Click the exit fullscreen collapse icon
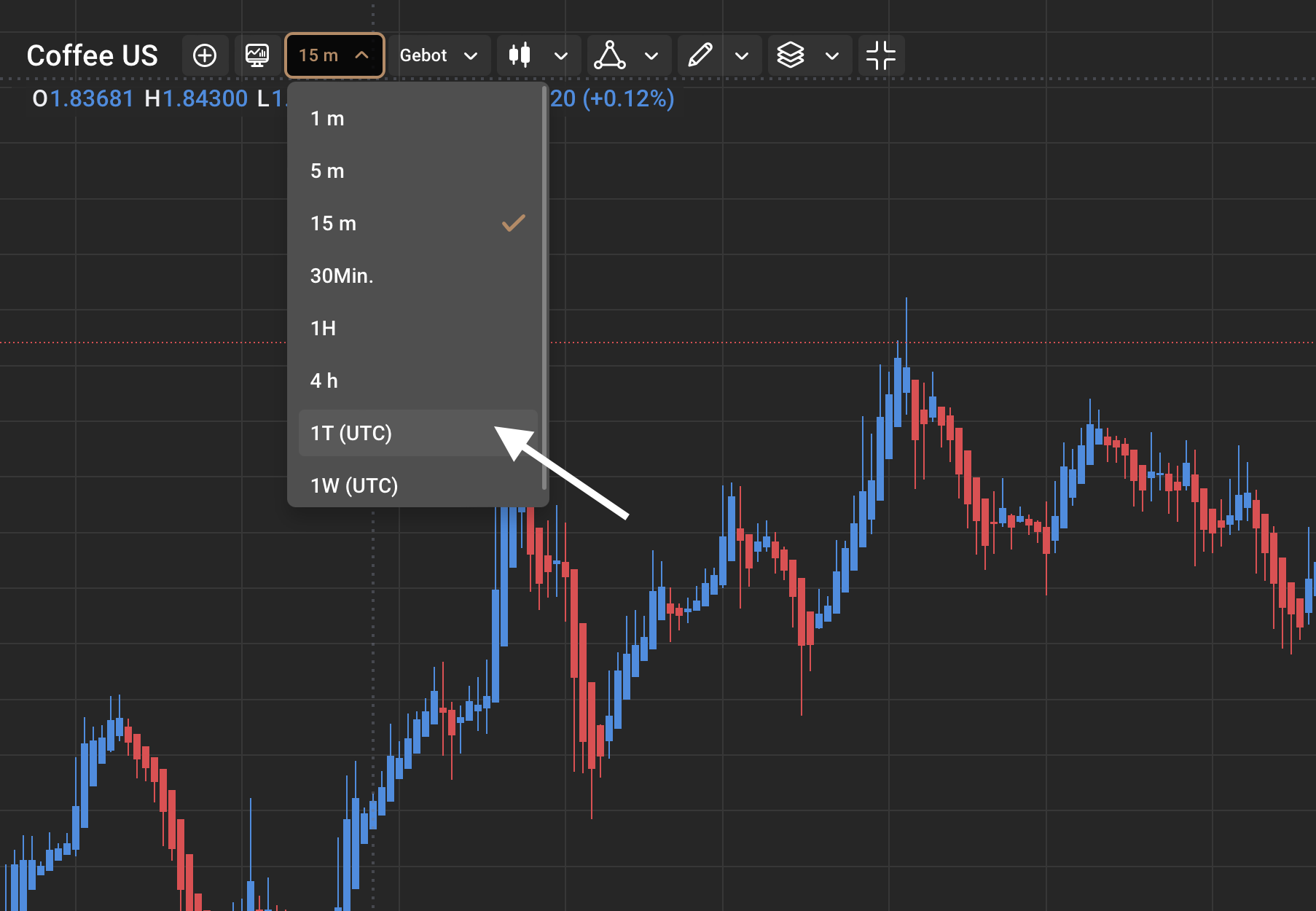Screen dimensions: 1316x911 pyautogui.click(x=881, y=55)
